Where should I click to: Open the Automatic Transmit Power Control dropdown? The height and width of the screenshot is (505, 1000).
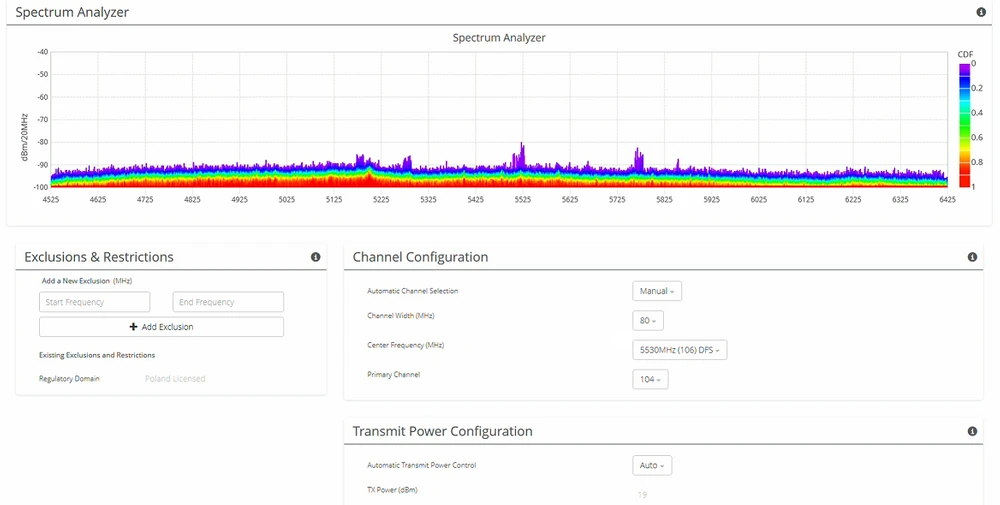click(652, 465)
